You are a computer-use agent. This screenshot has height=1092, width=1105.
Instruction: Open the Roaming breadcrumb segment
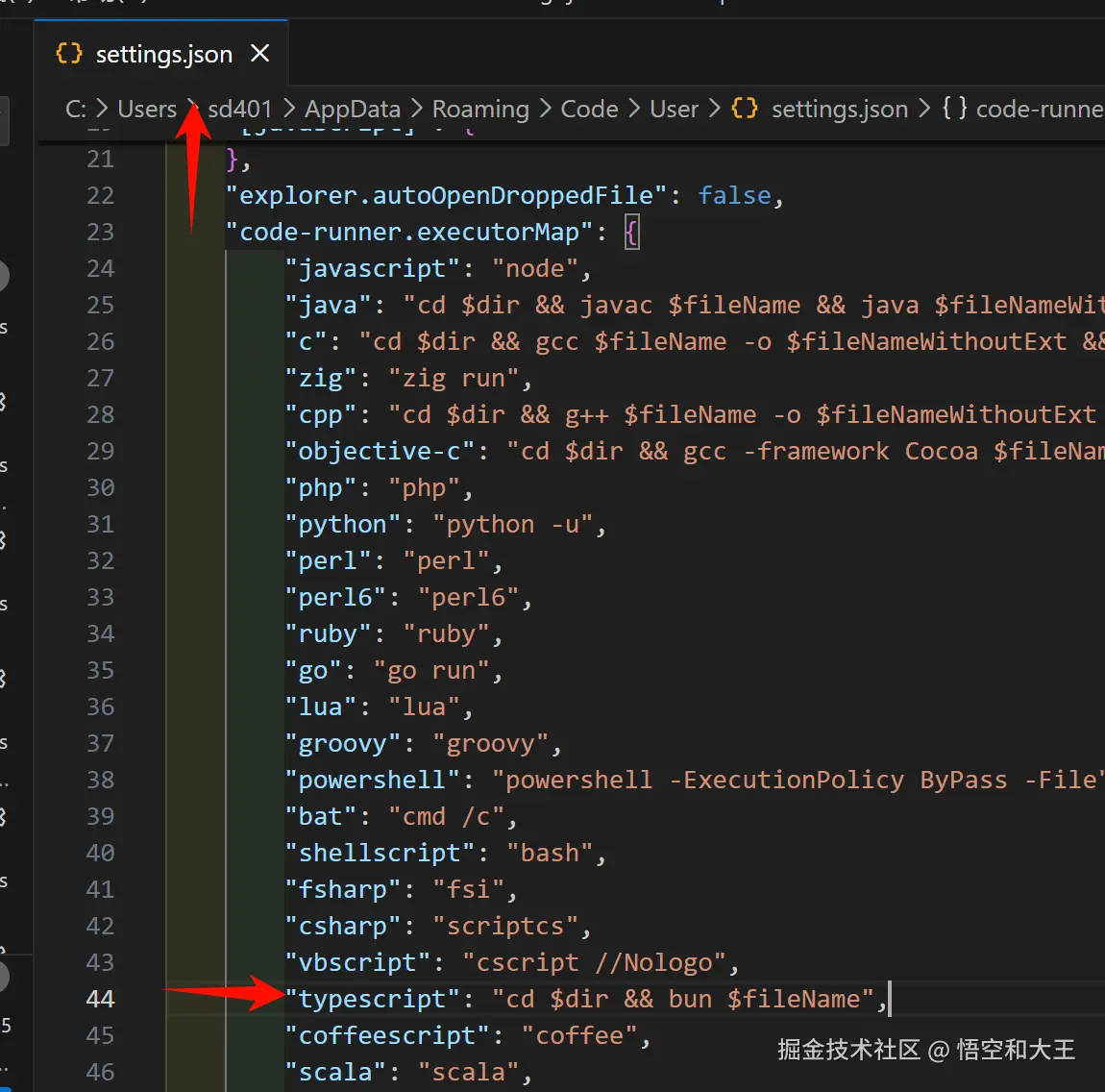(x=479, y=110)
